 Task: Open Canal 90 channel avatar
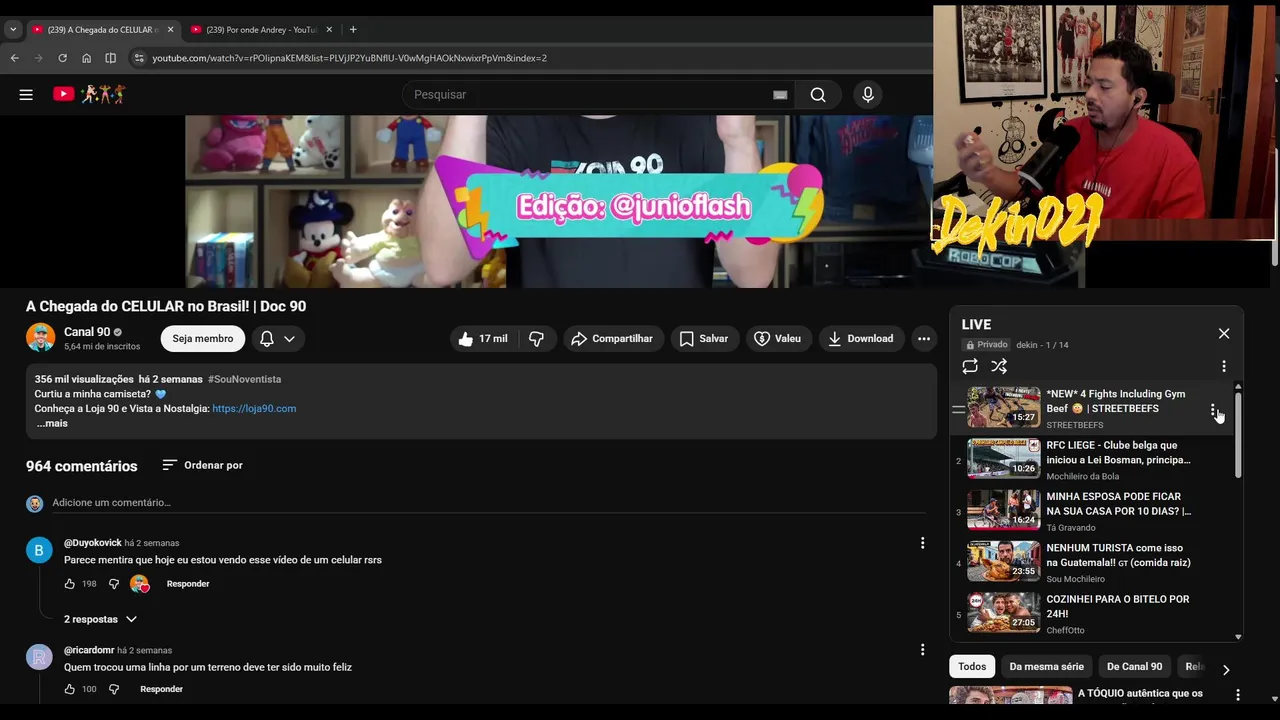[x=40, y=338]
